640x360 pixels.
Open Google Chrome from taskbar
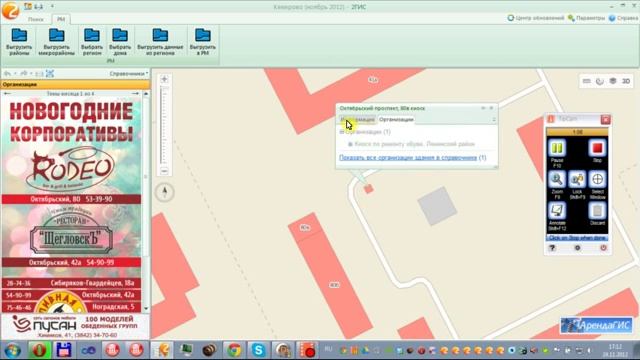pos(234,350)
